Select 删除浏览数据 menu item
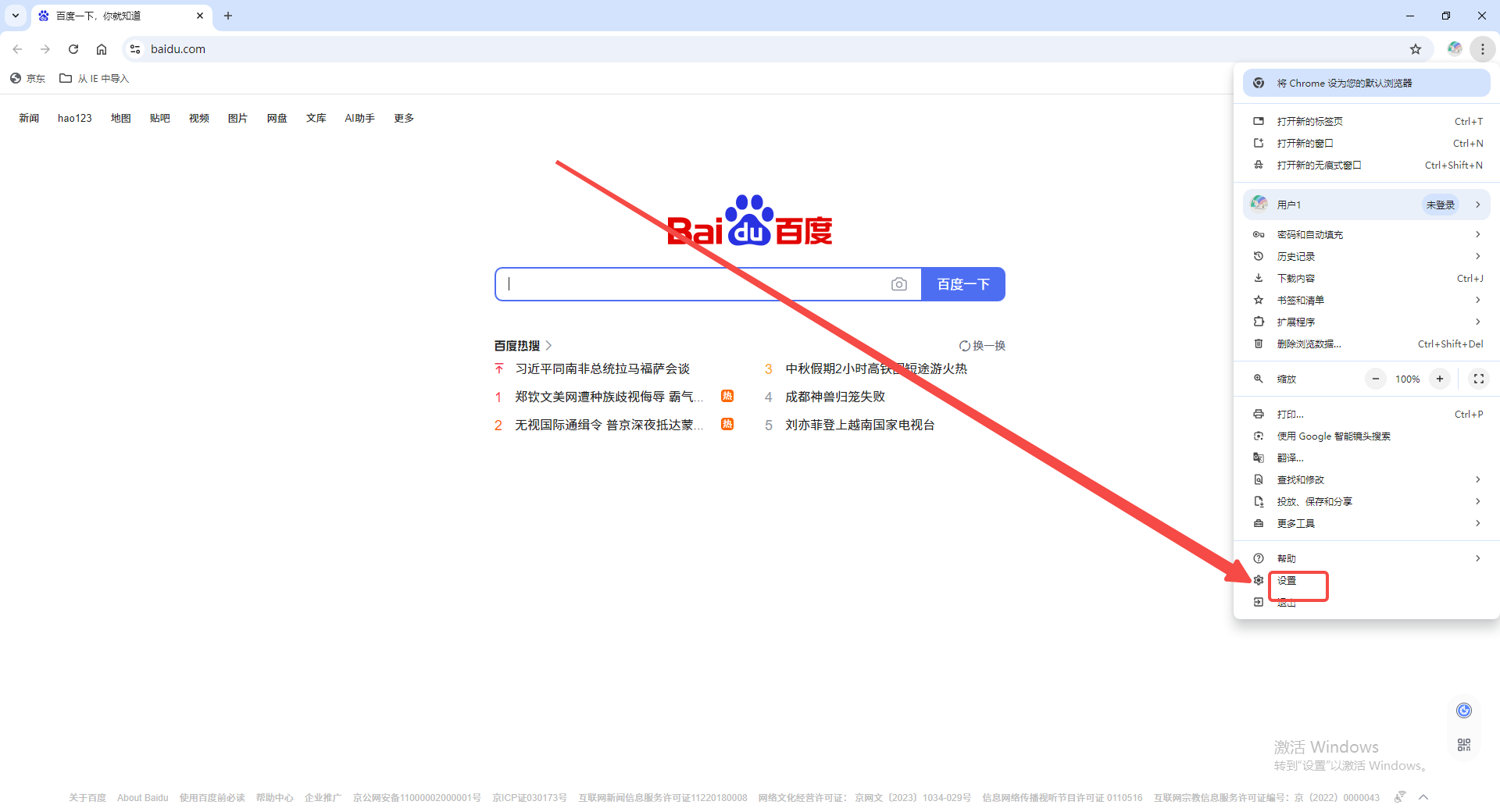 click(1366, 344)
